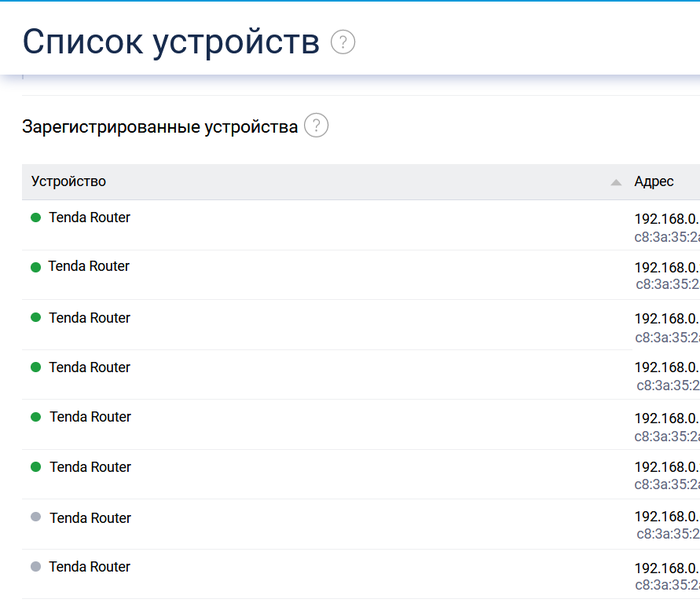
Task: Click the first gray offline status dot
Action: [x=36, y=517]
